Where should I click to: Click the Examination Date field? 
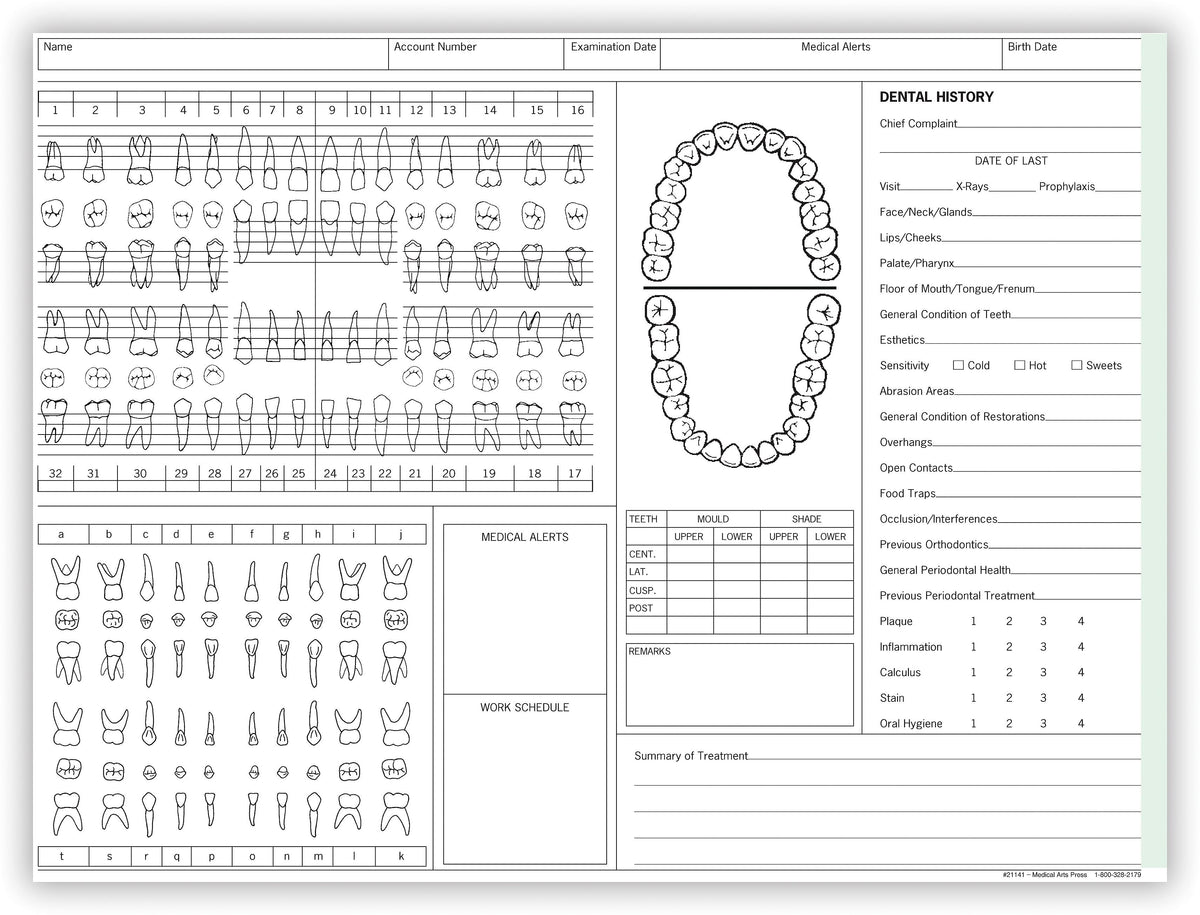tap(612, 54)
